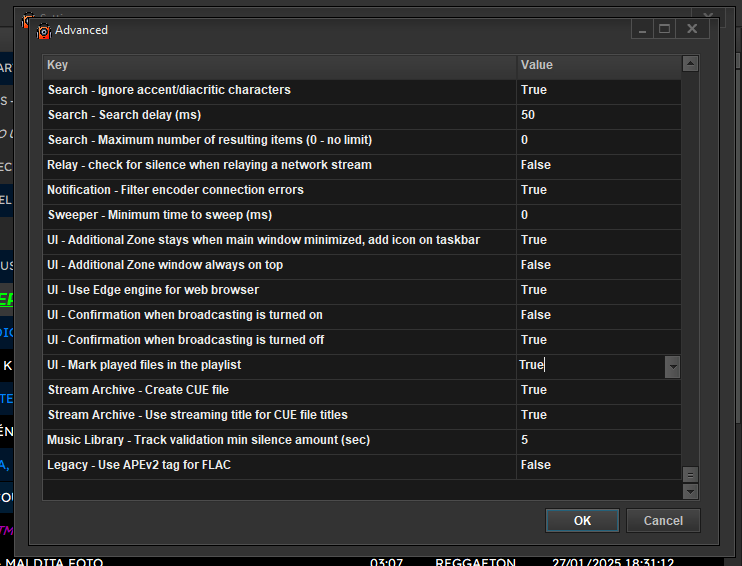Click the scrollbar thumb grip handle

[690, 474]
